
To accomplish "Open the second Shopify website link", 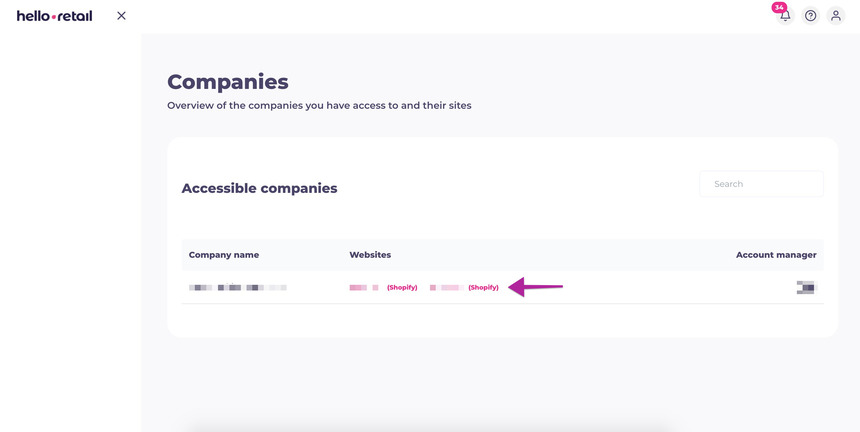I will point(483,287).
